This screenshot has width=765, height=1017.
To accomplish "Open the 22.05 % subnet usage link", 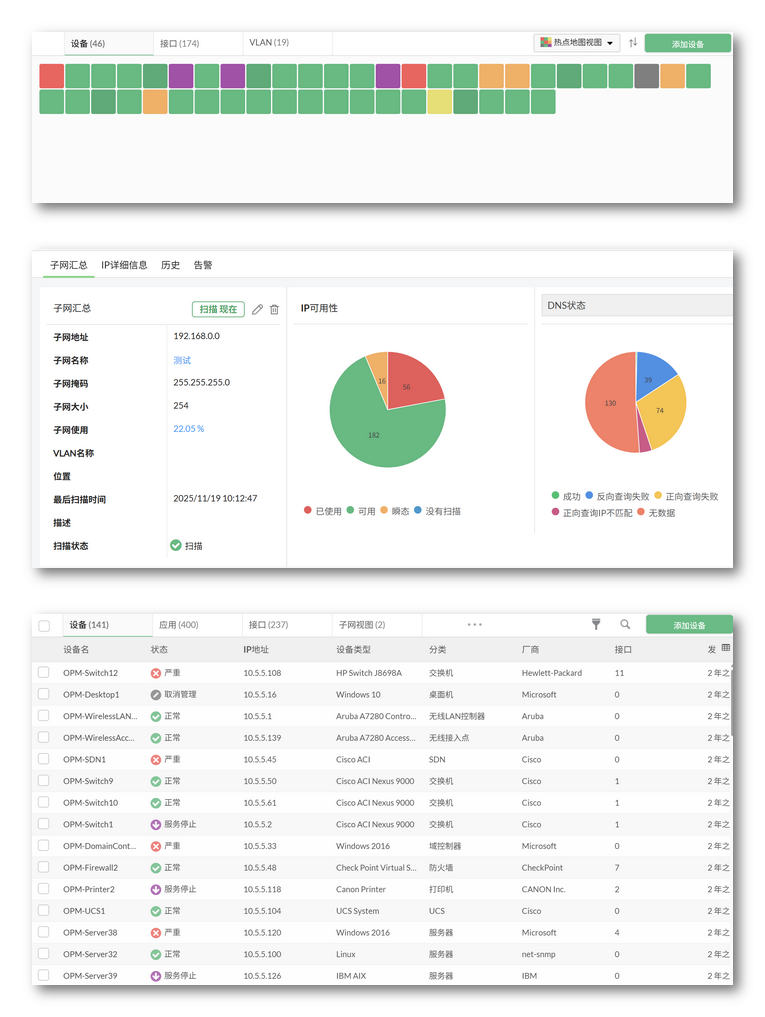I will 188,429.
